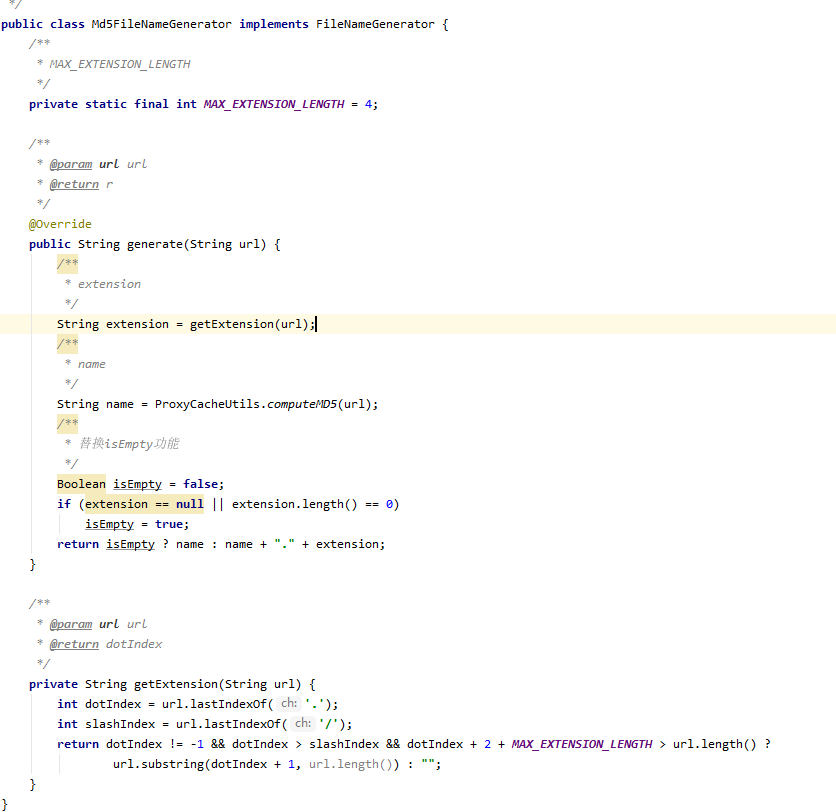Click ProxyCacheUtils class reference

(207, 404)
